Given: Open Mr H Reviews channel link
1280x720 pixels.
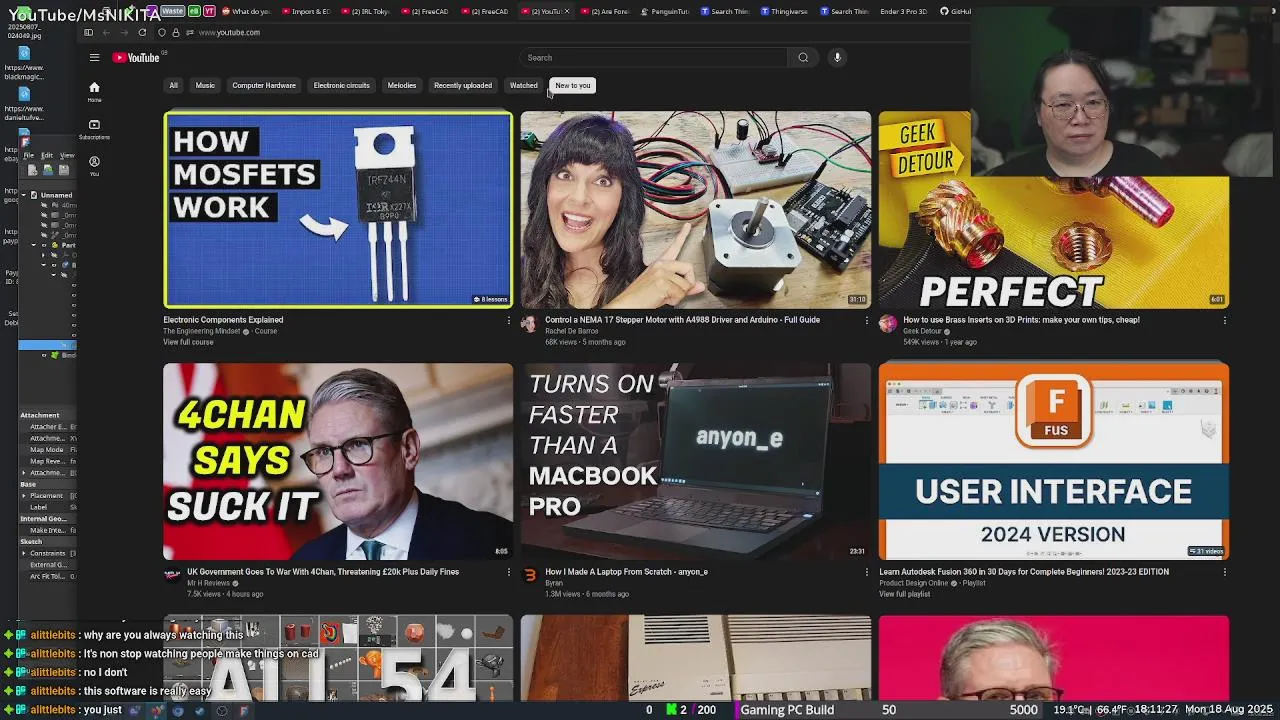Looking at the screenshot, I should [208, 583].
